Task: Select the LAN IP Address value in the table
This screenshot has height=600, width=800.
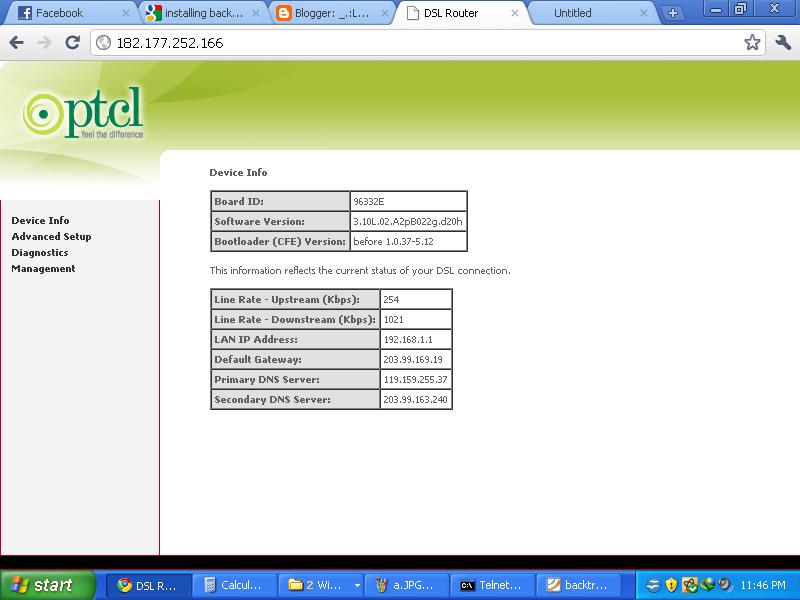Action: point(410,340)
